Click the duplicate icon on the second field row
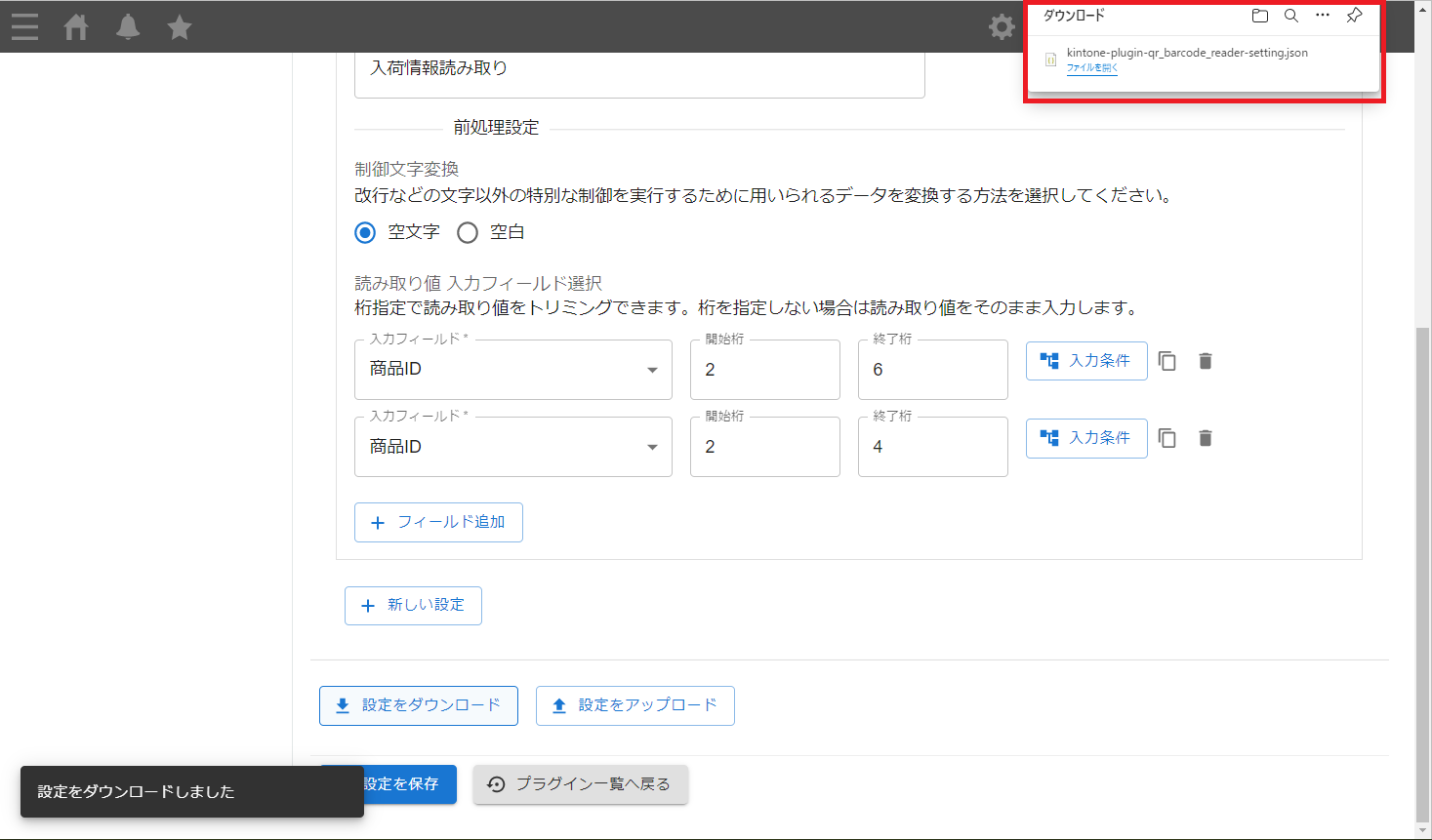The height and width of the screenshot is (840, 1432). 1167,437
